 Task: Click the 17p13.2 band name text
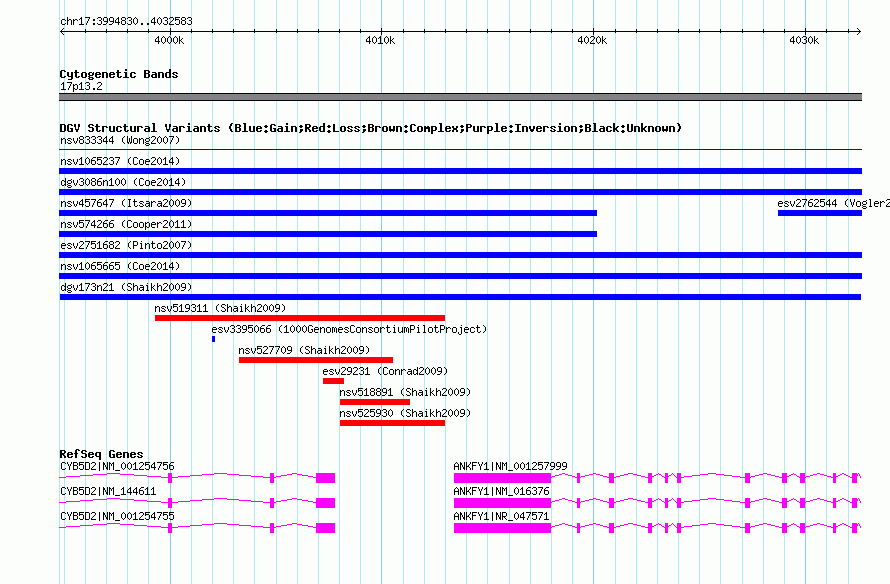pos(81,86)
